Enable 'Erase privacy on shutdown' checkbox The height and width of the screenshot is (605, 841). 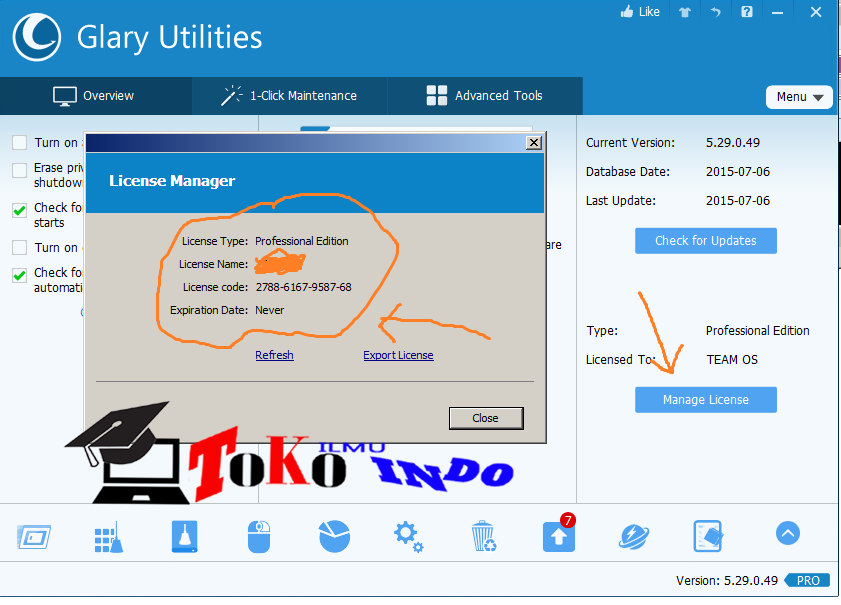coord(19,170)
